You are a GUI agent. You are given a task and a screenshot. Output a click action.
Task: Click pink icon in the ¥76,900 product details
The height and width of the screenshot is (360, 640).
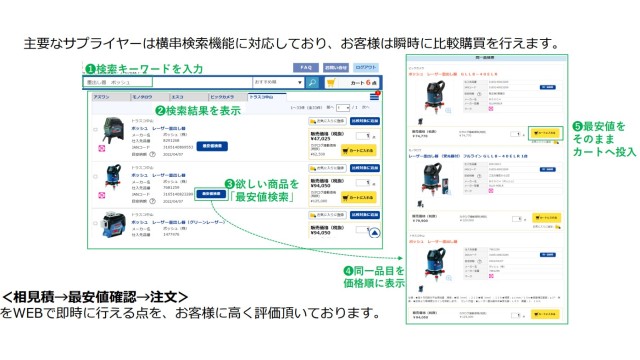[491, 191]
